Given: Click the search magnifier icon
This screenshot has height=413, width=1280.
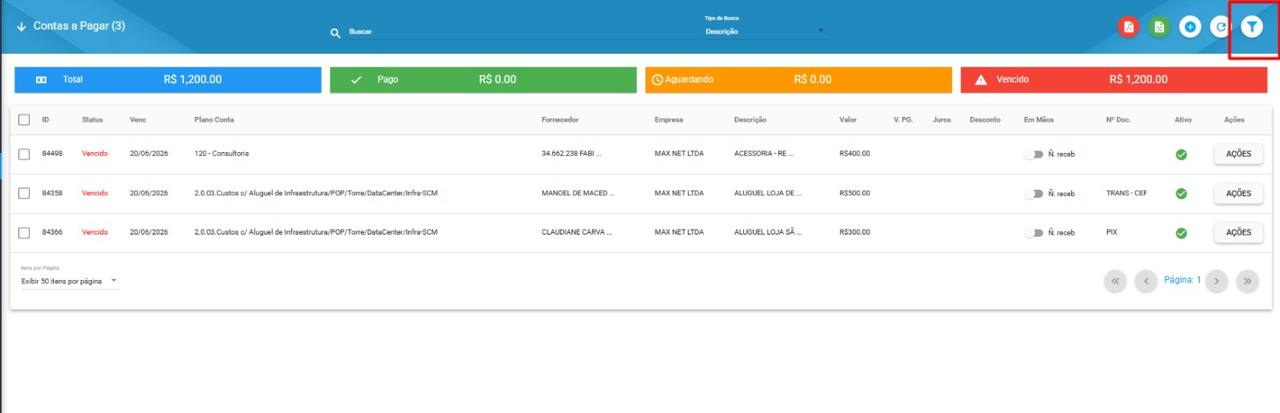Looking at the screenshot, I should coord(336,32).
